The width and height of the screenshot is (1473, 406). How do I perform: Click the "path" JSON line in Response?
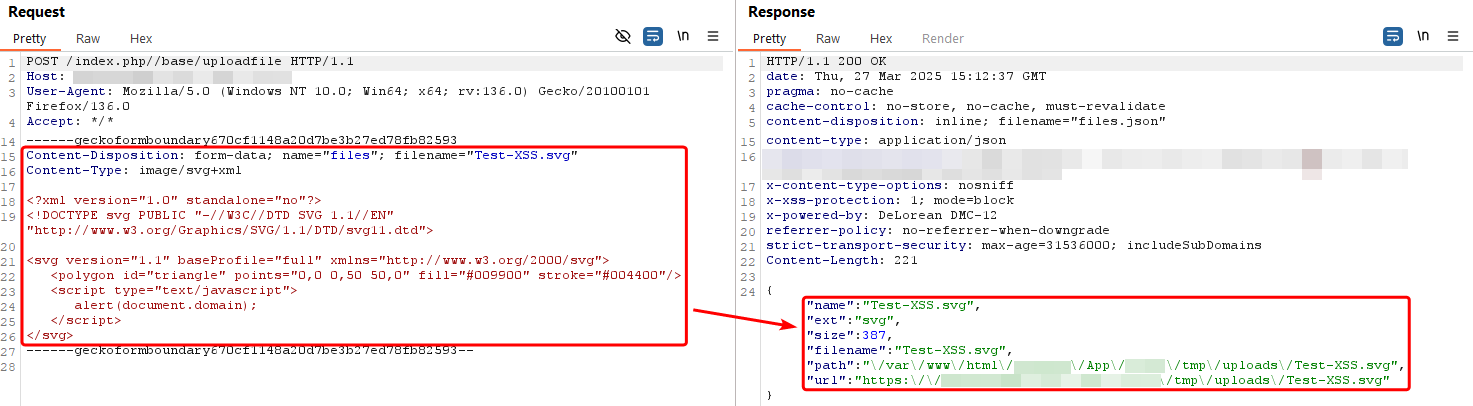pyautogui.click(x=1106, y=365)
